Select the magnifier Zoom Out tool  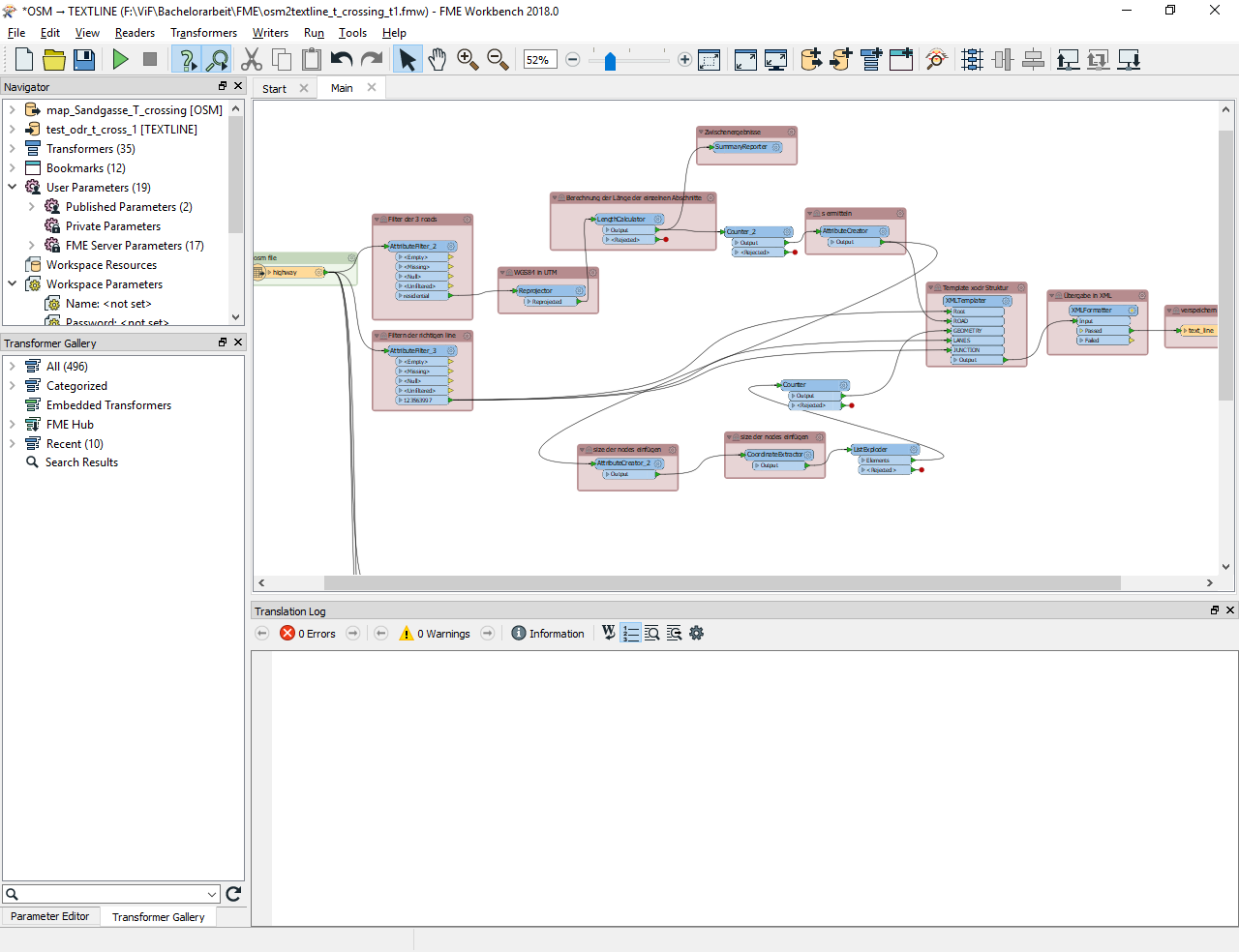coord(498,60)
